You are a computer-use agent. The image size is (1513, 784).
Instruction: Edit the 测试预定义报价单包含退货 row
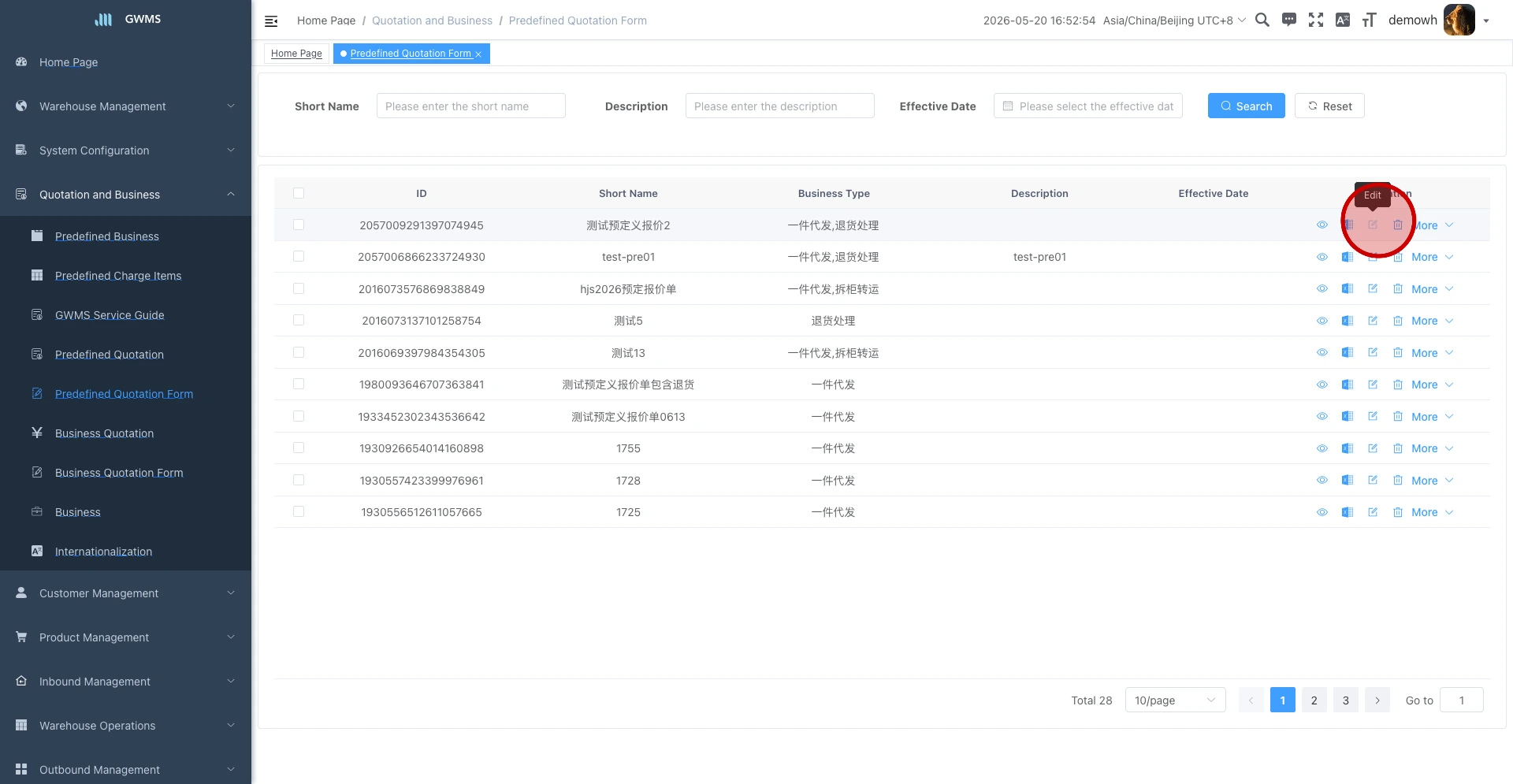[x=1373, y=385]
